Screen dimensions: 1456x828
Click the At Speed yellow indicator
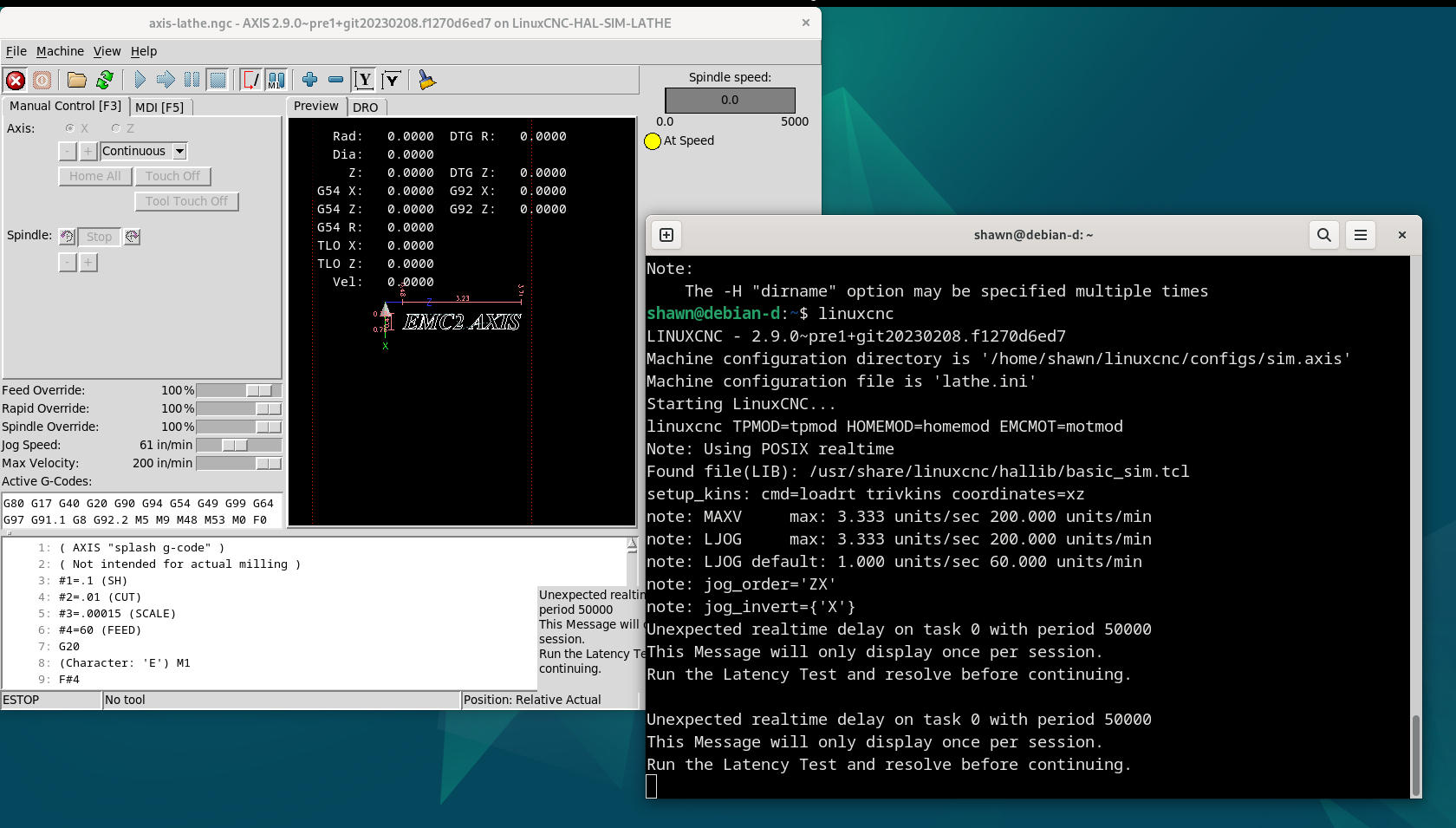[x=653, y=141]
